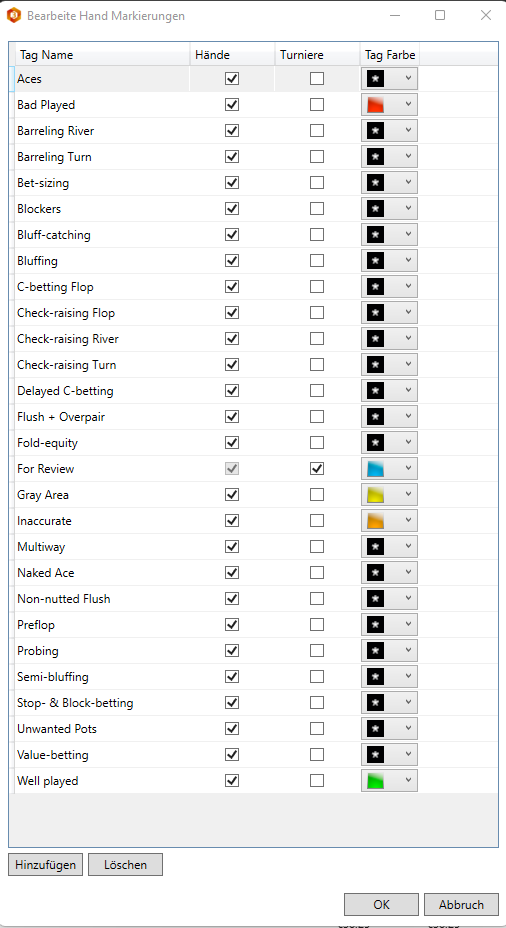Image resolution: width=506 pixels, height=928 pixels.
Task: Uncheck Hände checkbox for Barreling River
Action: click(x=232, y=131)
